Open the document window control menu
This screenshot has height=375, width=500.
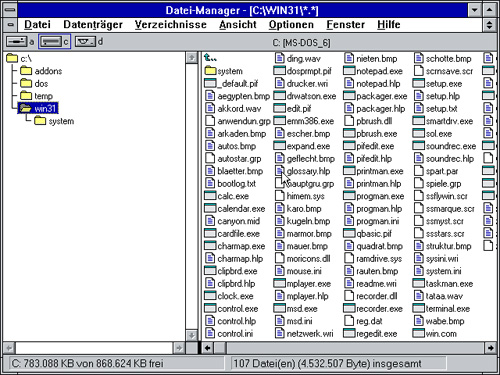tap(10, 25)
